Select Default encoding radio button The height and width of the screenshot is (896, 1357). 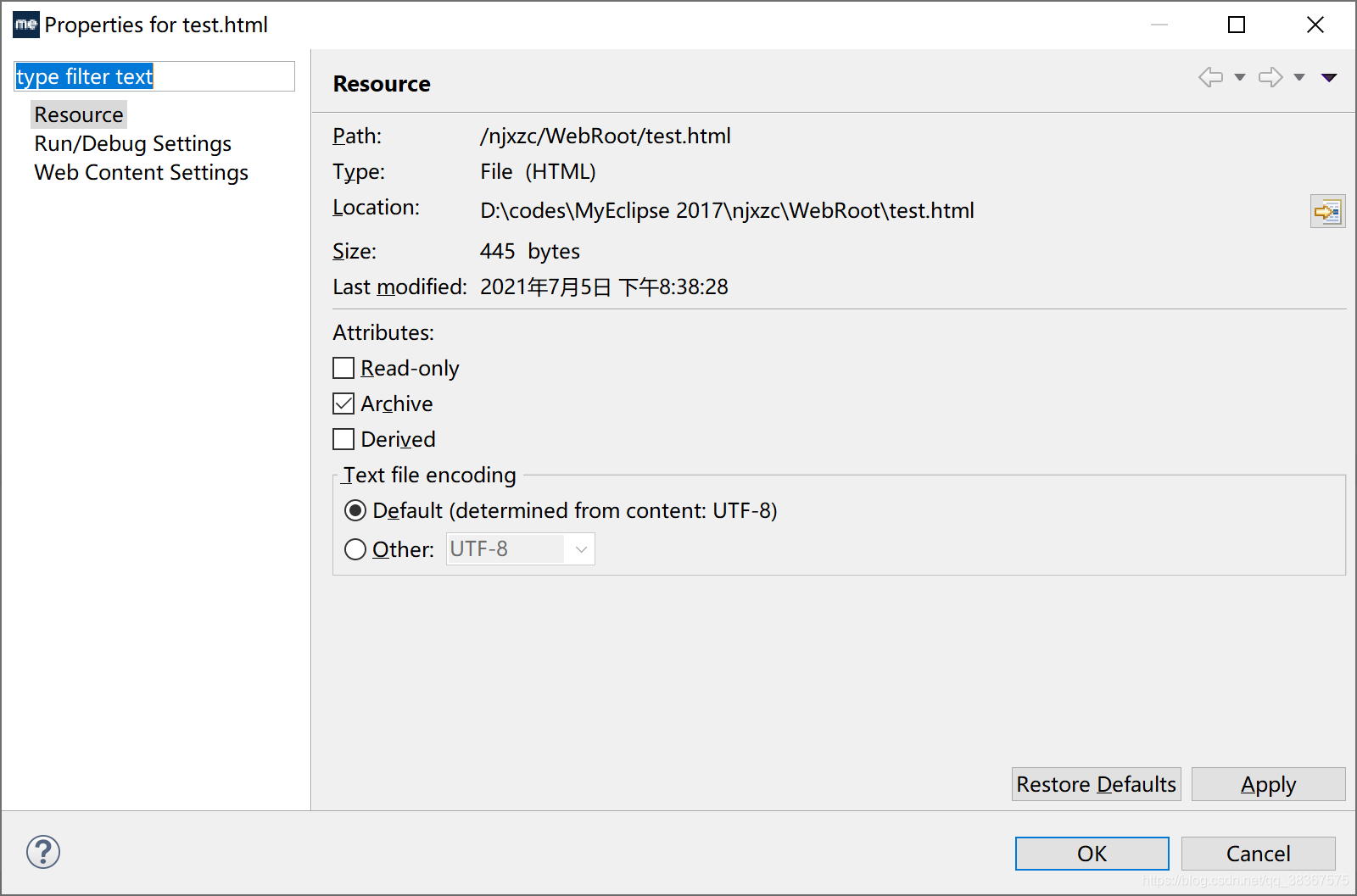(x=355, y=510)
